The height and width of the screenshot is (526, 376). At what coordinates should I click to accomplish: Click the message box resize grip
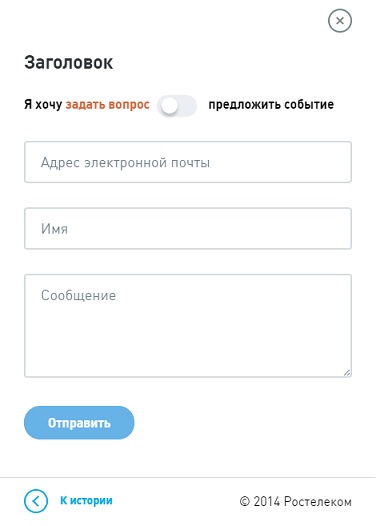[x=347, y=373]
